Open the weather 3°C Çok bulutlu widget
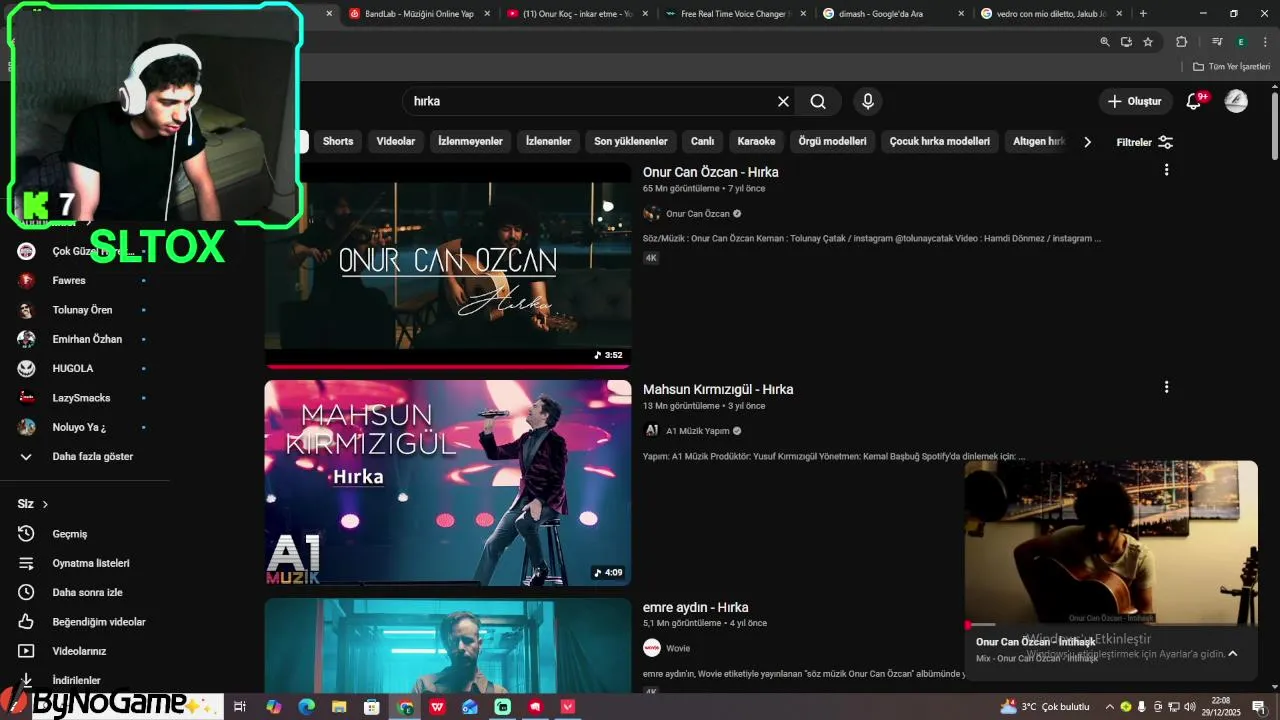Viewport: 1280px width, 720px height. 1045,706
